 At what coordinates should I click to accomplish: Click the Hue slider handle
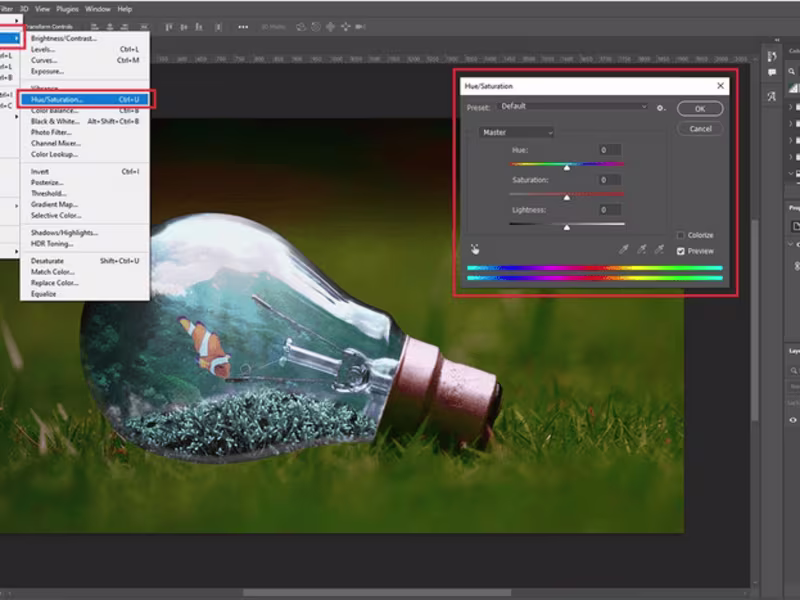[x=566, y=167]
